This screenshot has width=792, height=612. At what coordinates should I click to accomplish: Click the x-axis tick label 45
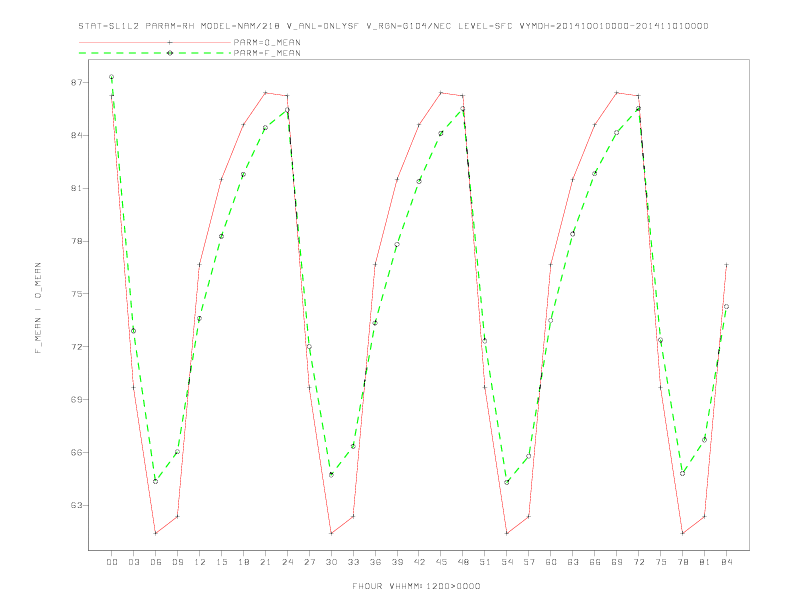tap(441, 562)
